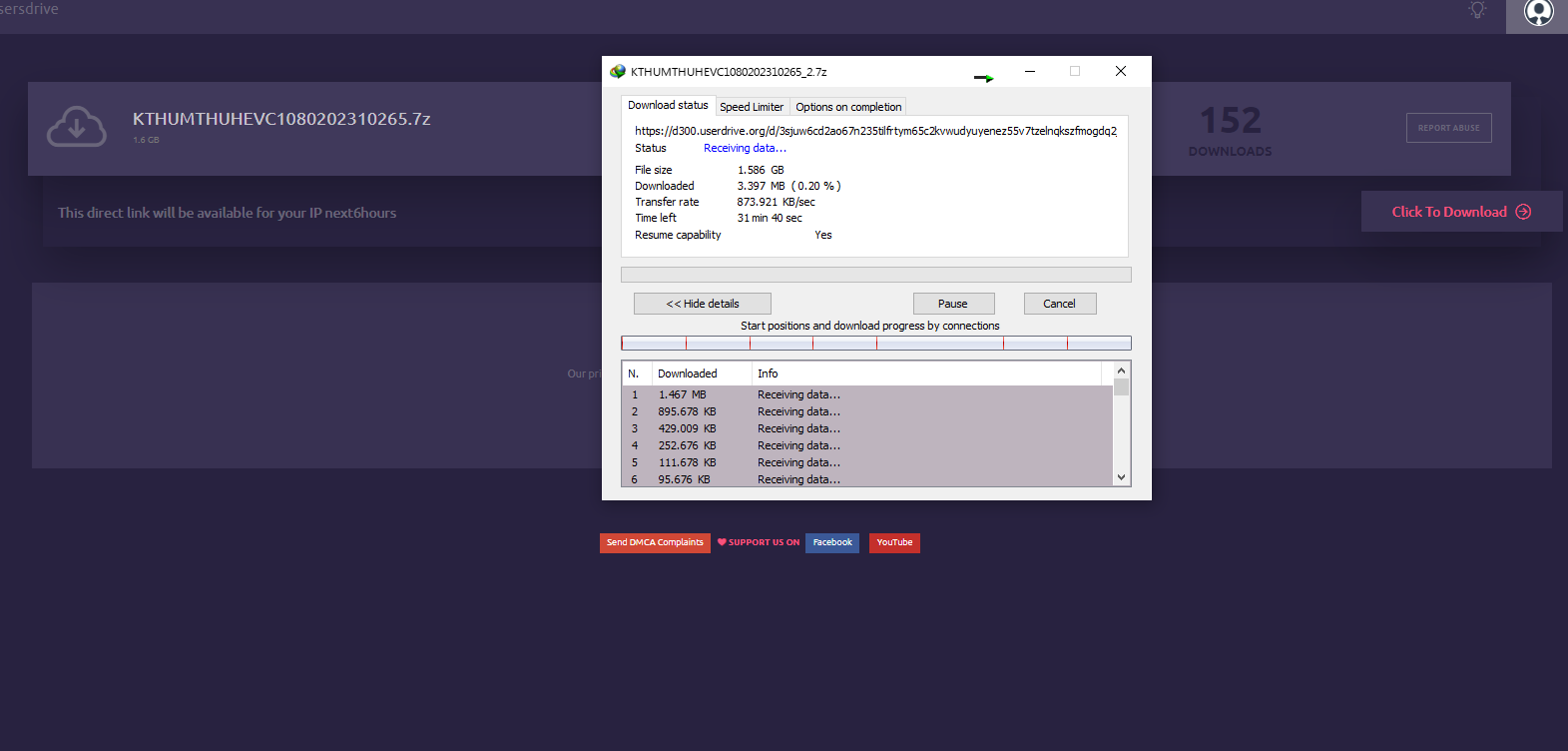Image resolution: width=1568 pixels, height=751 pixels.
Task: Click the cloud download icon on webpage
Action: tap(77, 127)
